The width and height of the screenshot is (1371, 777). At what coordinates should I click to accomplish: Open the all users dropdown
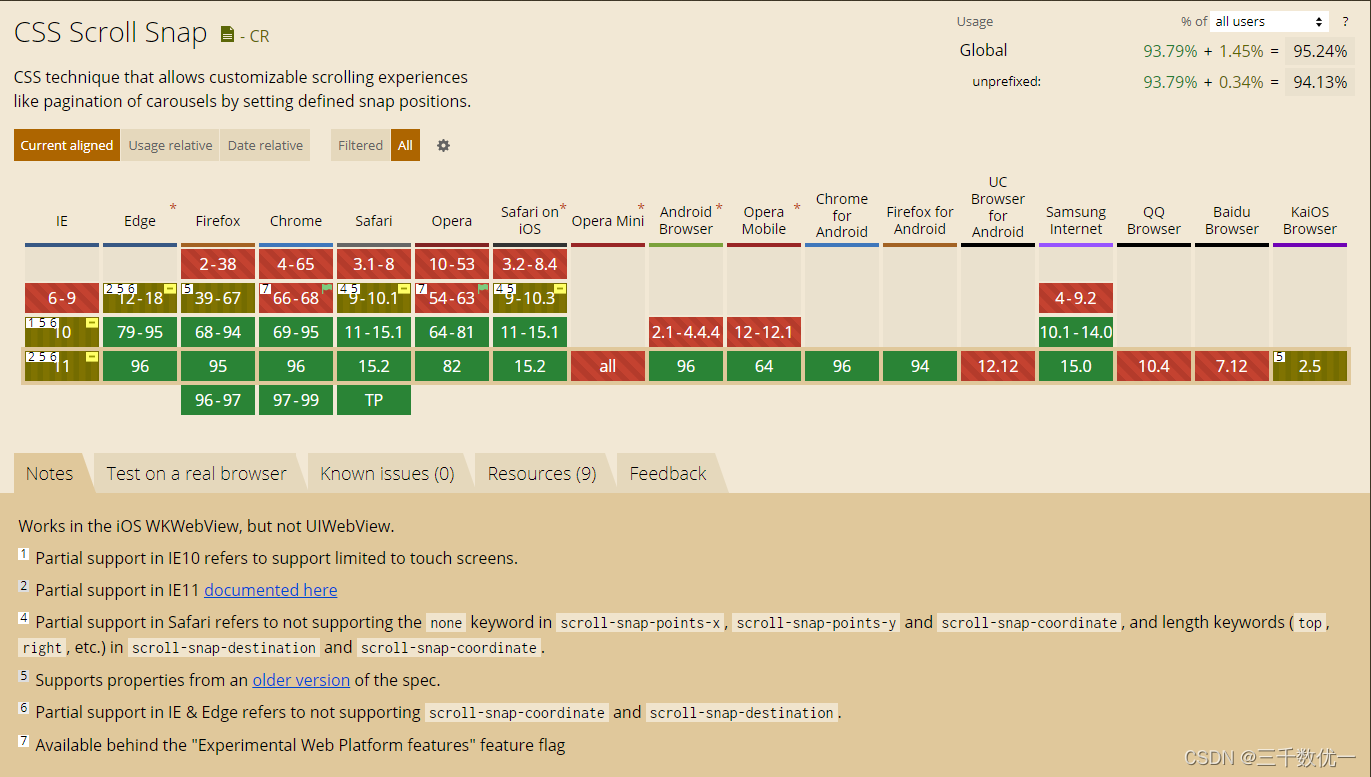[1268, 21]
